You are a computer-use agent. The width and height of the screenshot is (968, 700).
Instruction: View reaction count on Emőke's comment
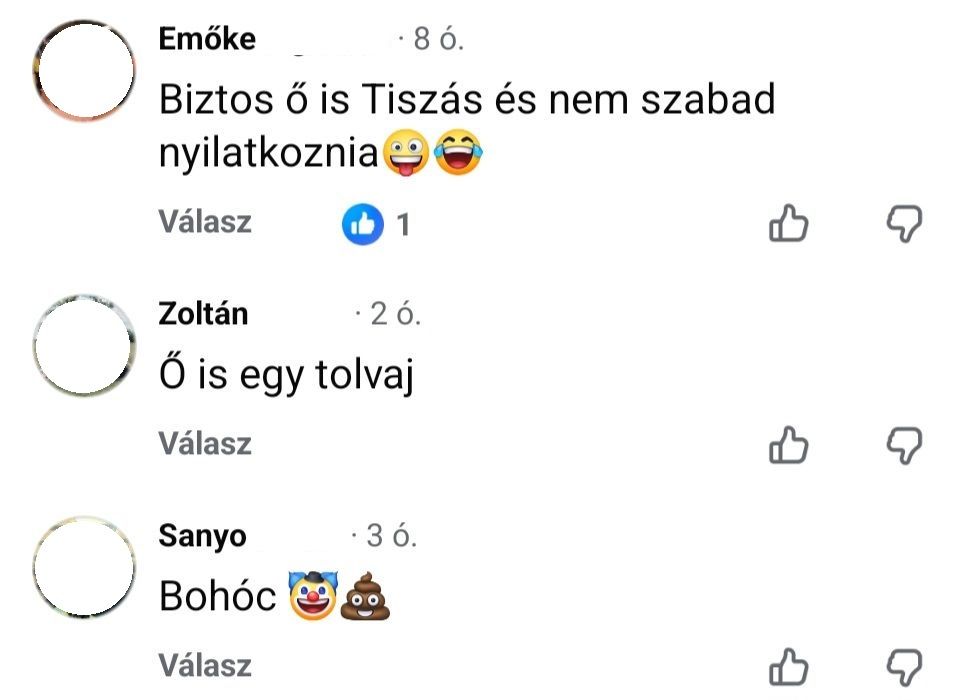403,226
